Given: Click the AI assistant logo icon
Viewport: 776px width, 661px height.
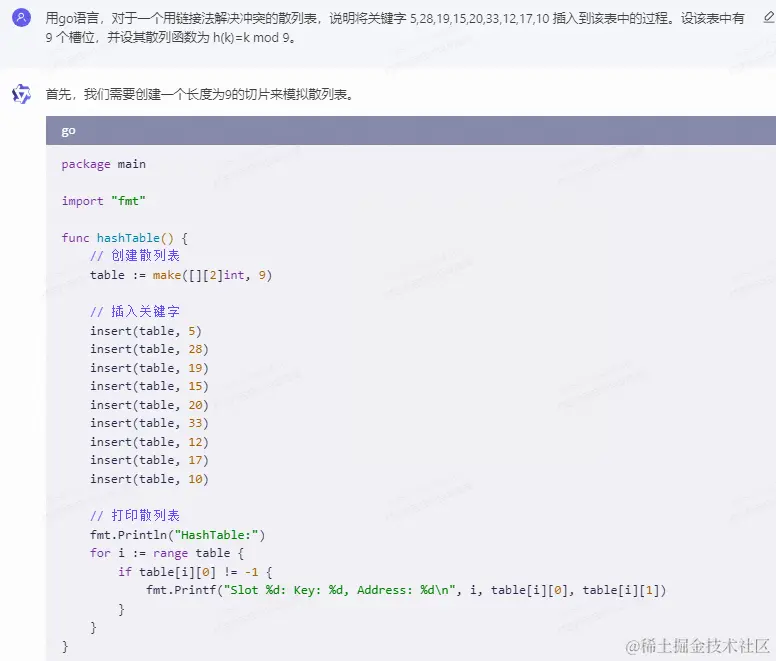Looking at the screenshot, I should [21, 94].
